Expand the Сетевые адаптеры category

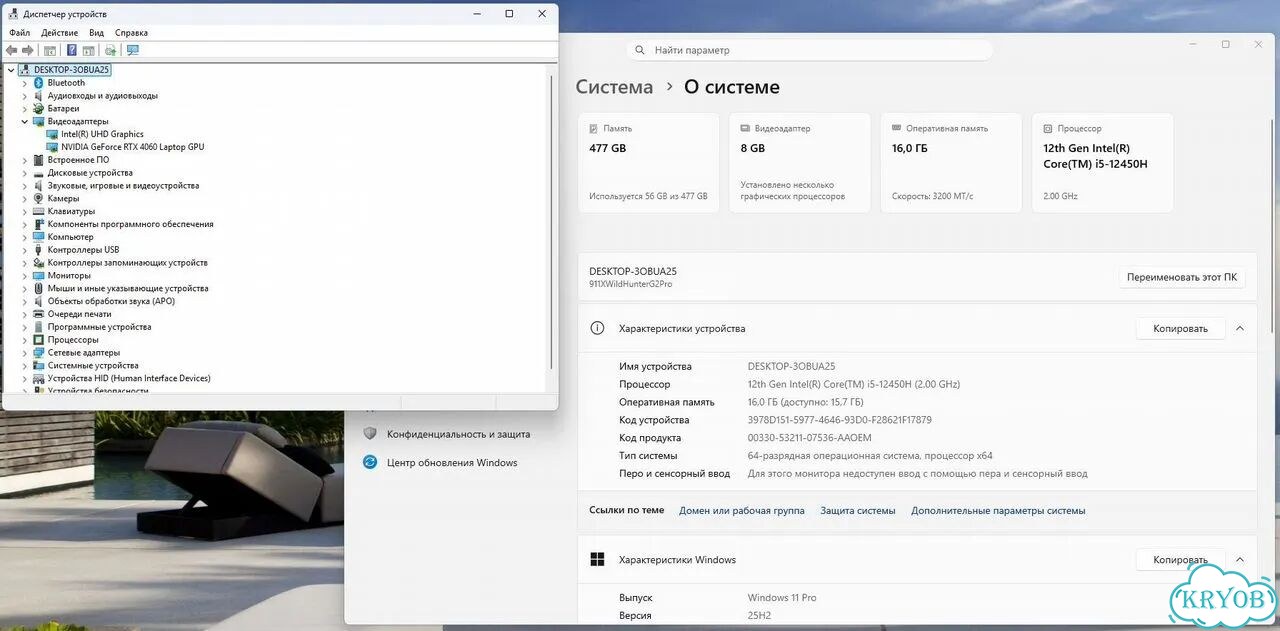[25, 353]
